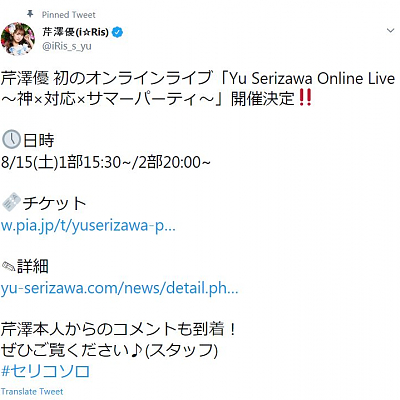Image resolution: width=400 pixels, height=400 pixels.
Task: Click the Pinned Tweet label
Action: (x=69, y=15)
